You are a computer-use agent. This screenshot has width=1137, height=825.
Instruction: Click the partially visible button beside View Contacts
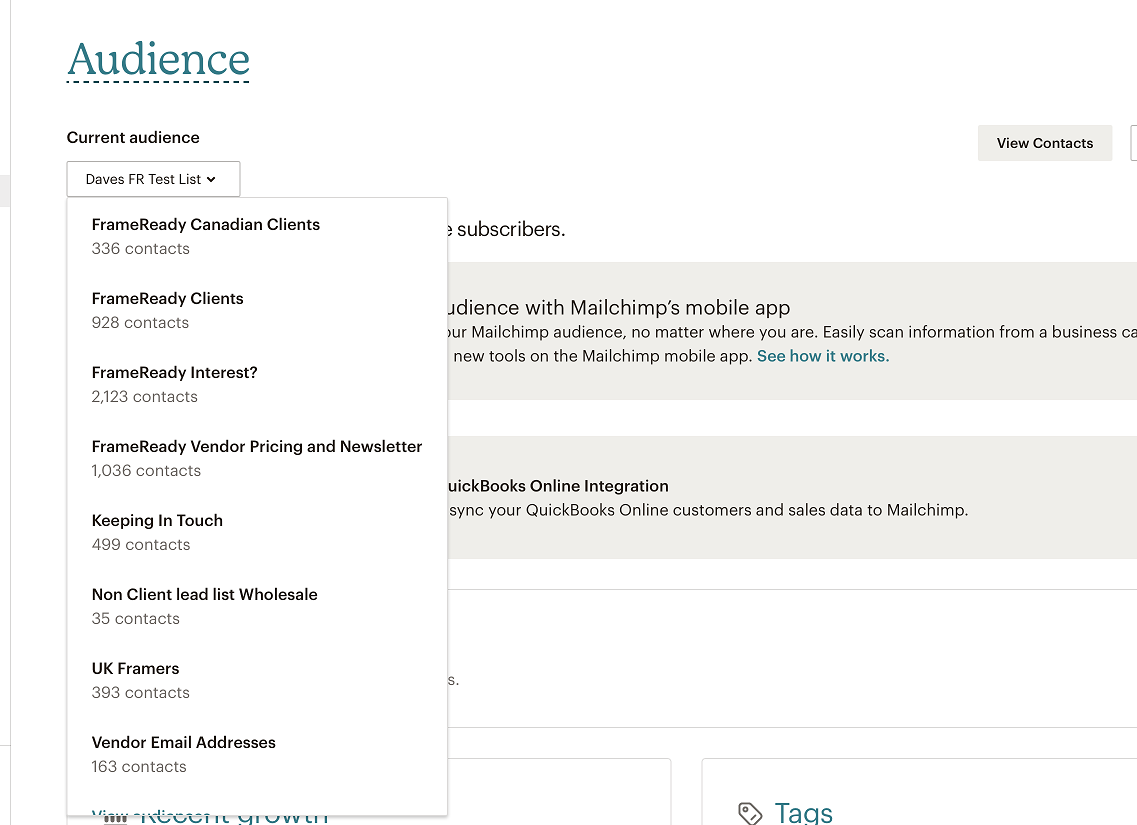click(x=1132, y=143)
